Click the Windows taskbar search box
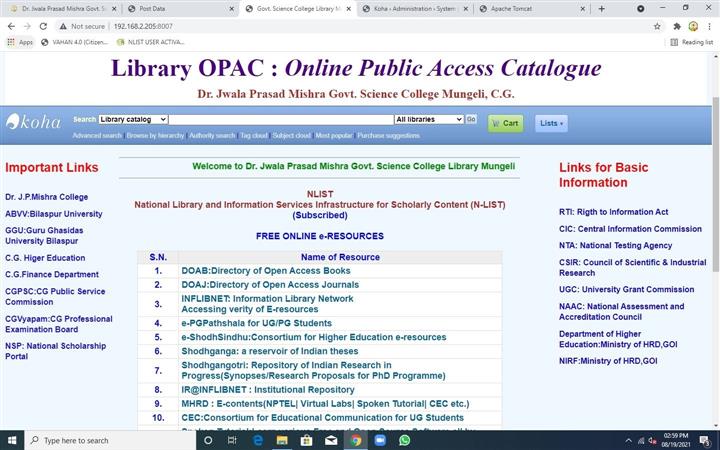Image resolution: width=720 pixels, height=450 pixels. (110, 440)
